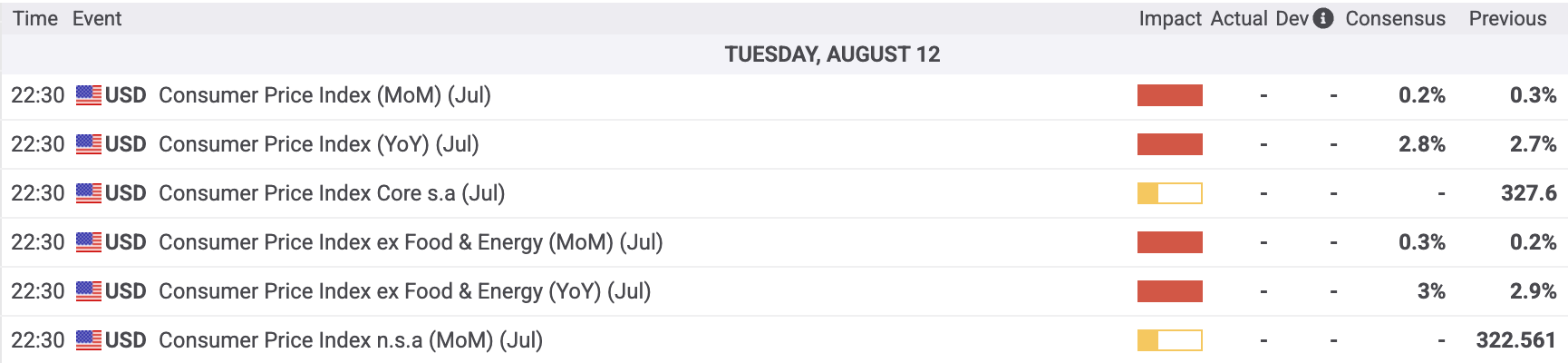Open CPI ex Food & Energy (MoM) event
This screenshot has height=363, width=1568.
coord(411,242)
